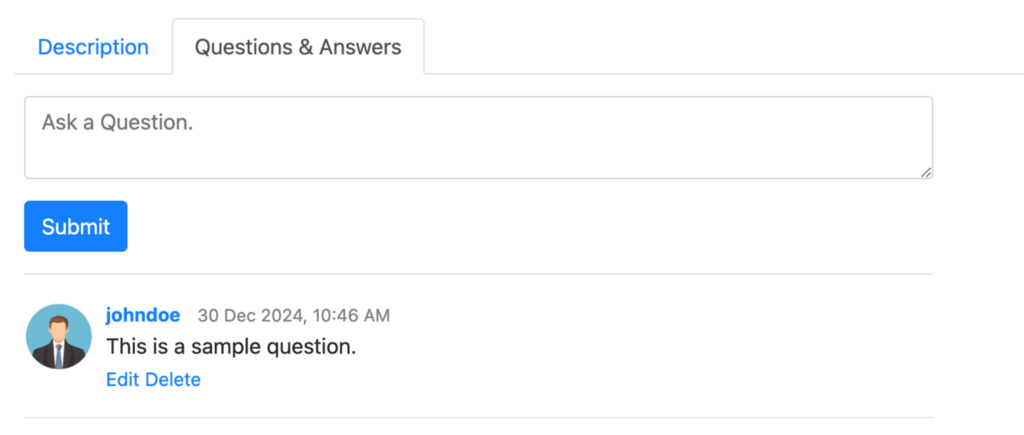Viewport: 1024px width, 435px height.
Task: Delete the sample question
Action: (x=173, y=379)
